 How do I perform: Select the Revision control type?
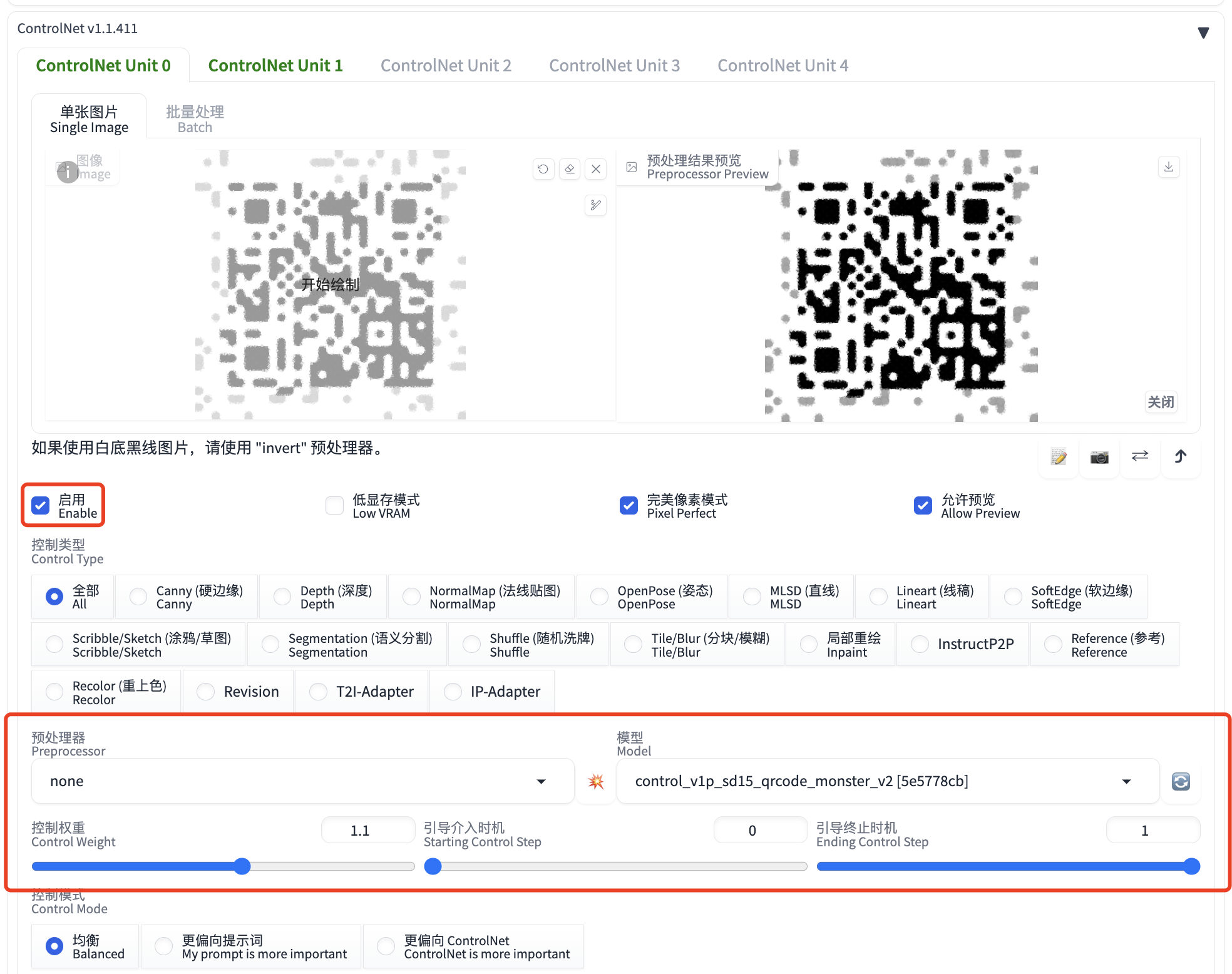238,692
